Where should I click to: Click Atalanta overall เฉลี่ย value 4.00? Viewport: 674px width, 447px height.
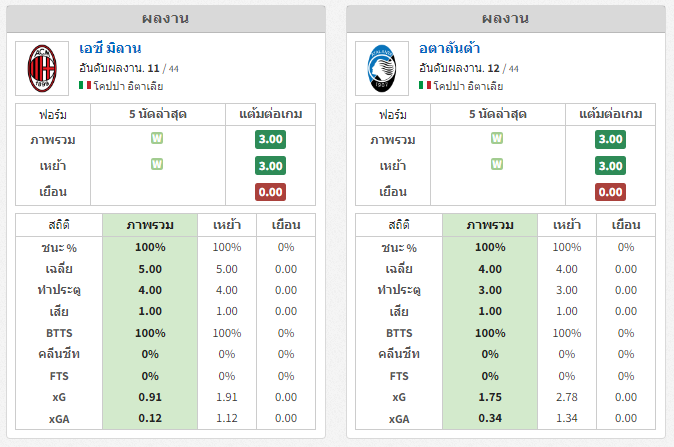pos(490,269)
